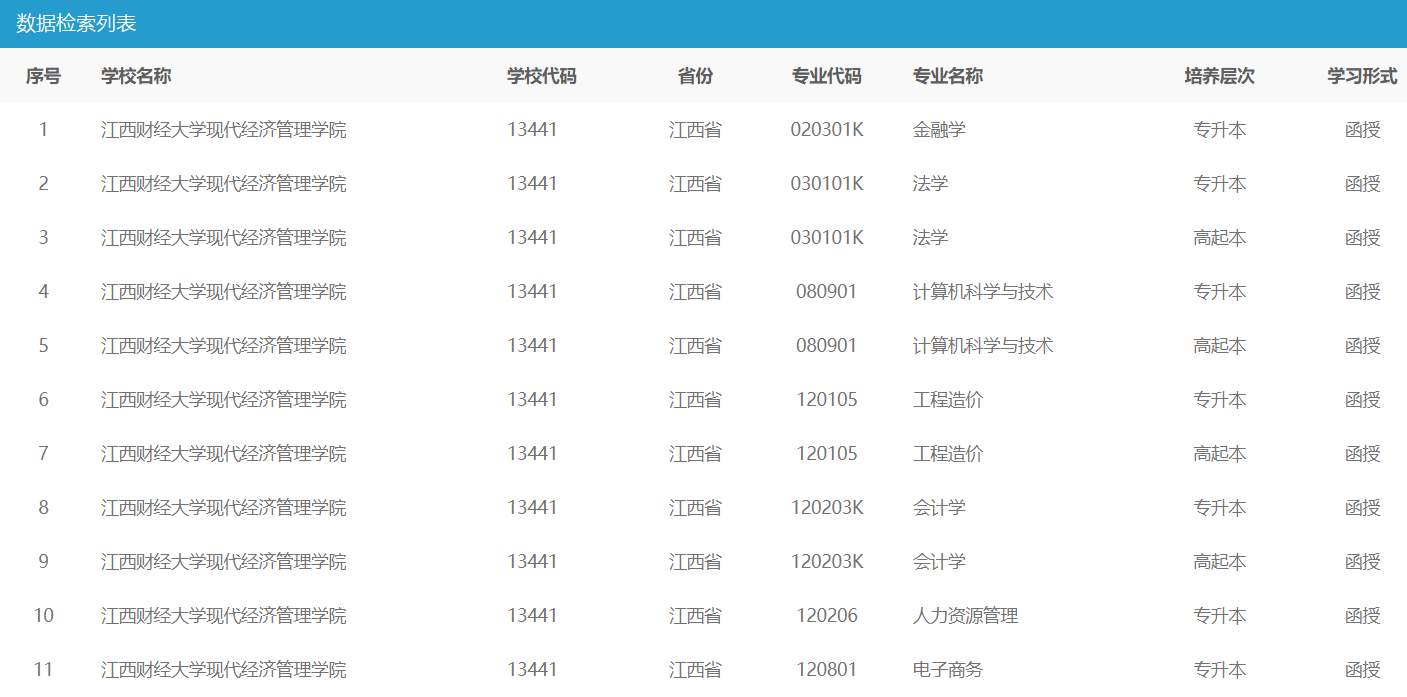Click 会计学 in row 9
This screenshot has width=1407, height=697.
(940, 562)
